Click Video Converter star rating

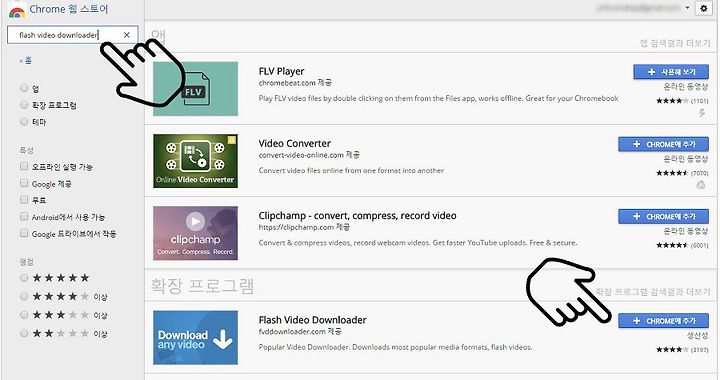point(672,173)
